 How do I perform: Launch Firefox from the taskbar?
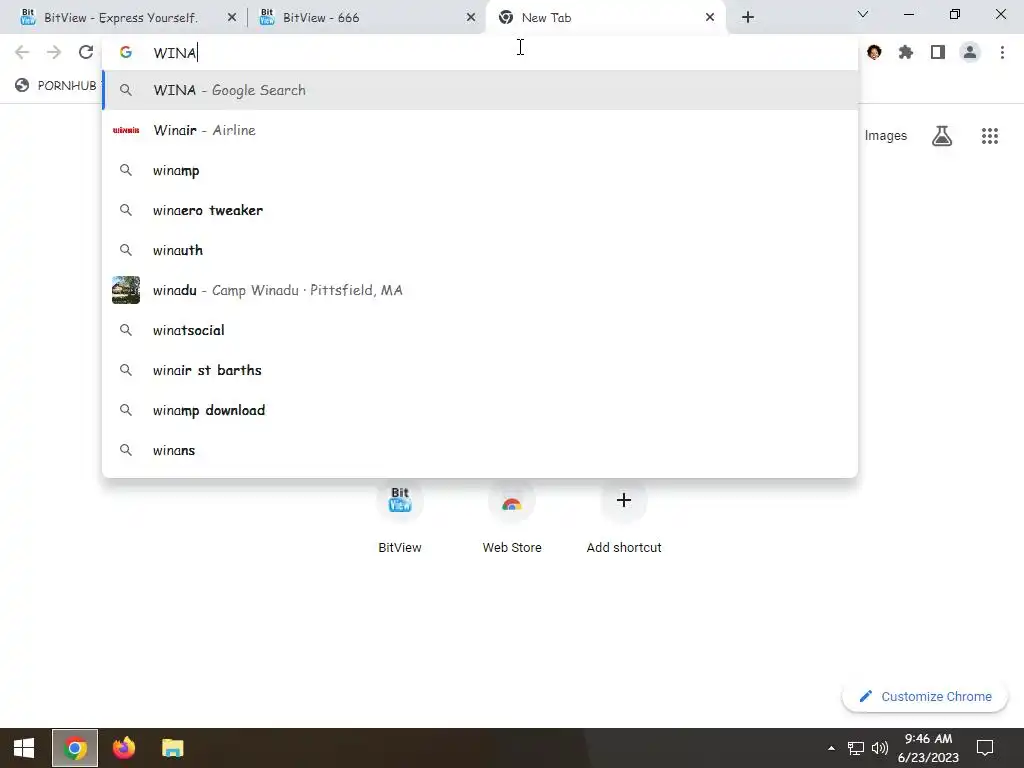pos(123,748)
